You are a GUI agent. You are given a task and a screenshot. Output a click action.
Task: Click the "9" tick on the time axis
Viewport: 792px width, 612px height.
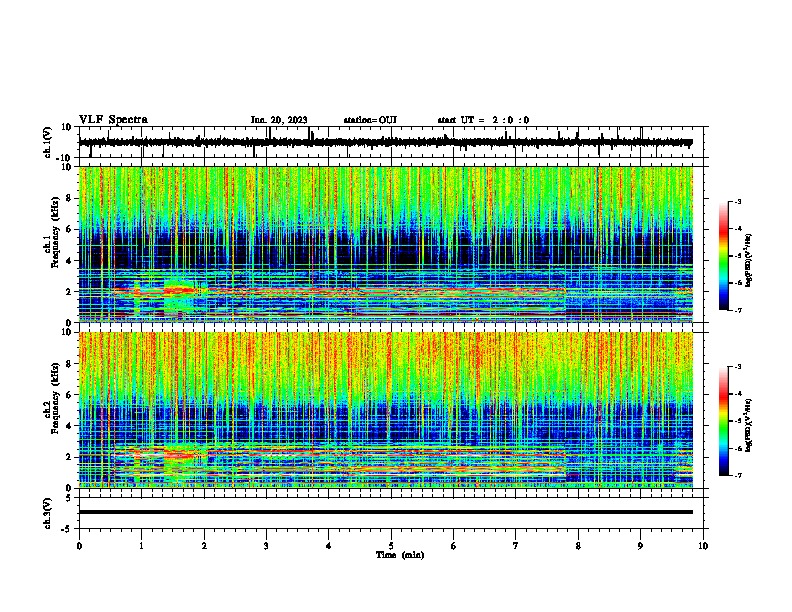(640, 546)
